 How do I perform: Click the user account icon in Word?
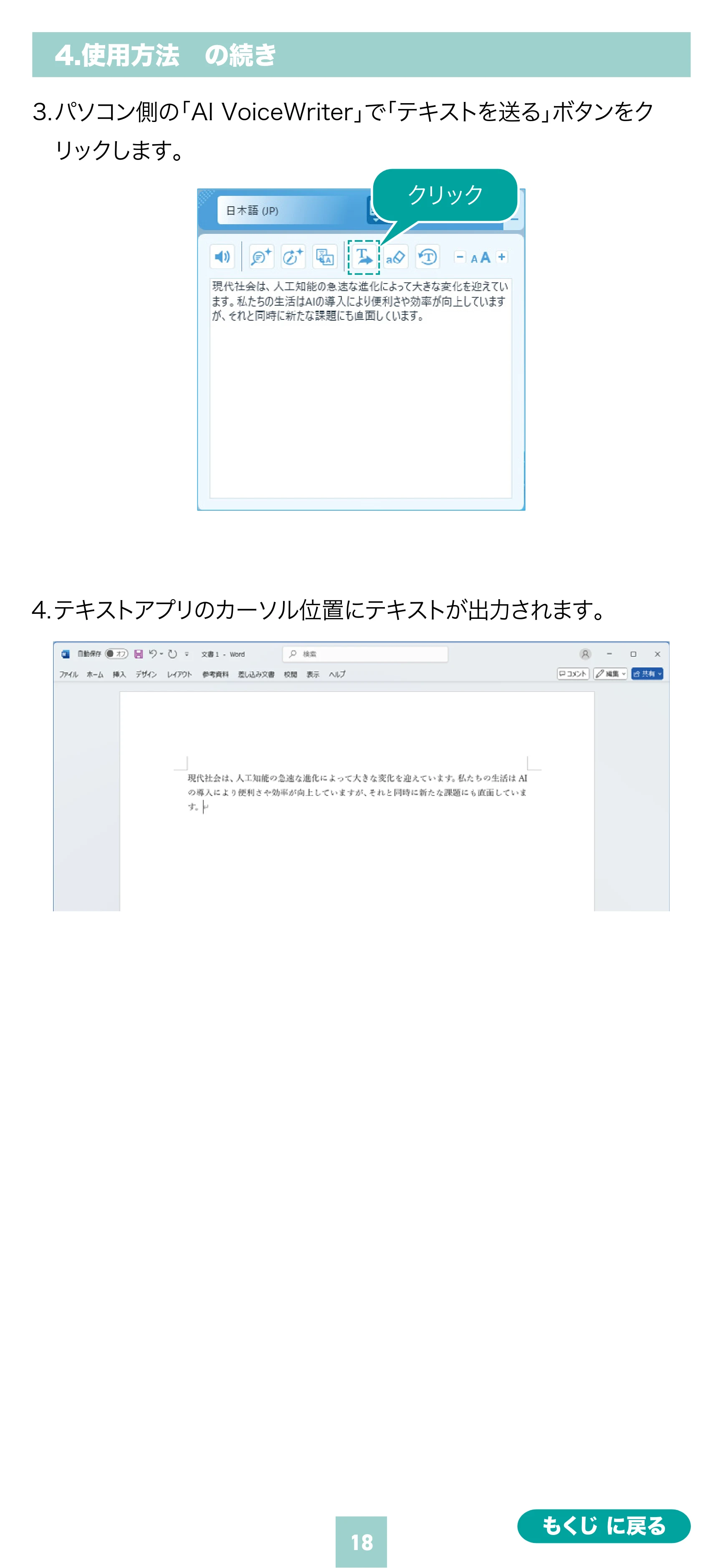[x=586, y=654]
